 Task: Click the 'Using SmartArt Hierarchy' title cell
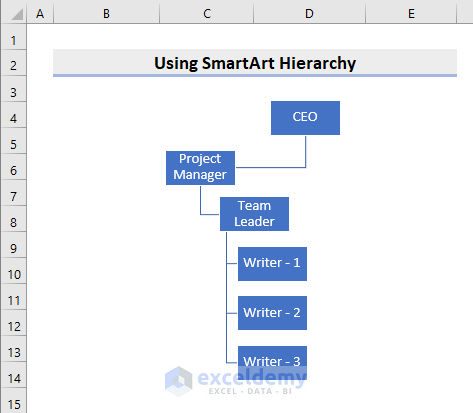255,63
